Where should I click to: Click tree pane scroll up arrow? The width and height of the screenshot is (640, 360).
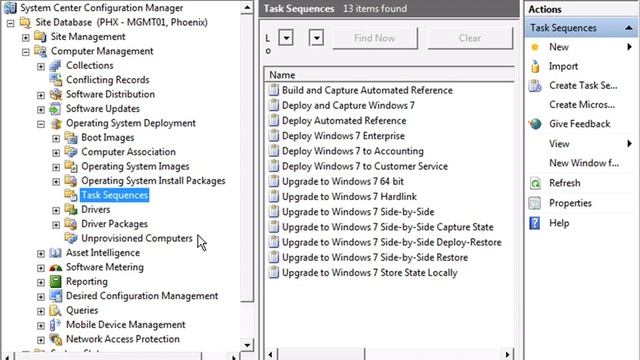click(x=247, y=7)
